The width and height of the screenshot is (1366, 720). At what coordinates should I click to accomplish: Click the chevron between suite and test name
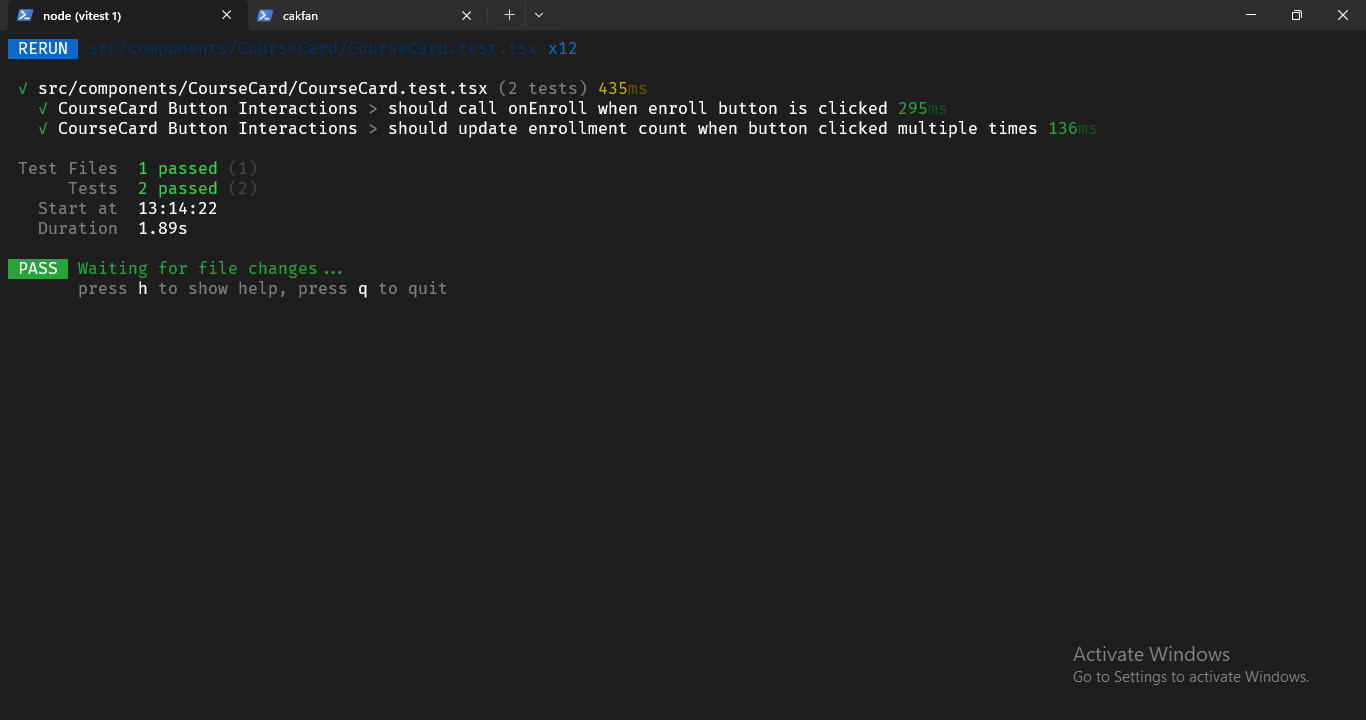[372, 108]
